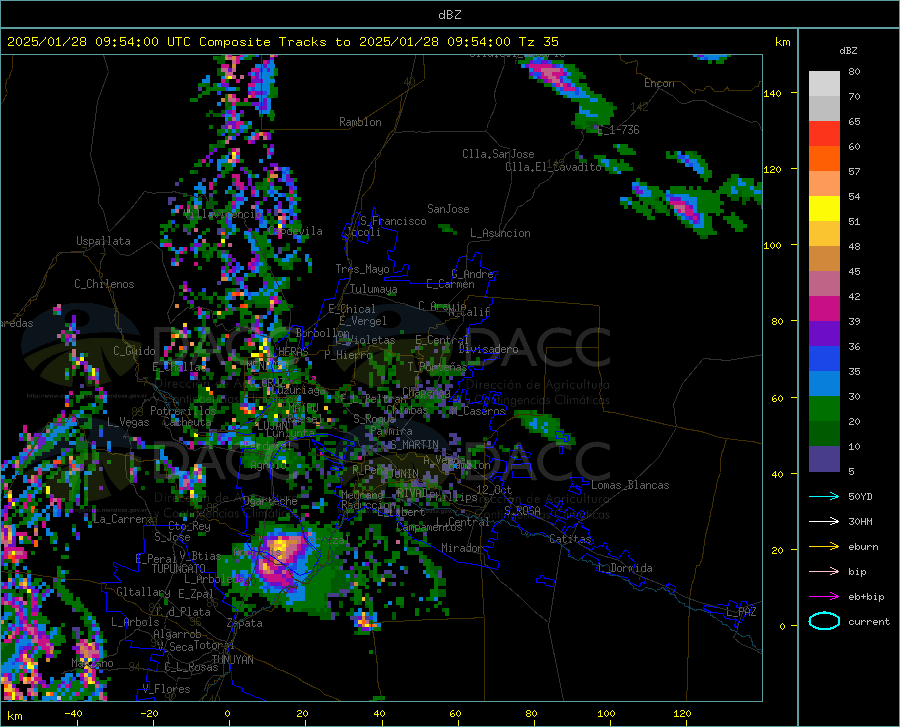
Task: Click the 'Tres_Mayo' map label
Action: coord(362,269)
